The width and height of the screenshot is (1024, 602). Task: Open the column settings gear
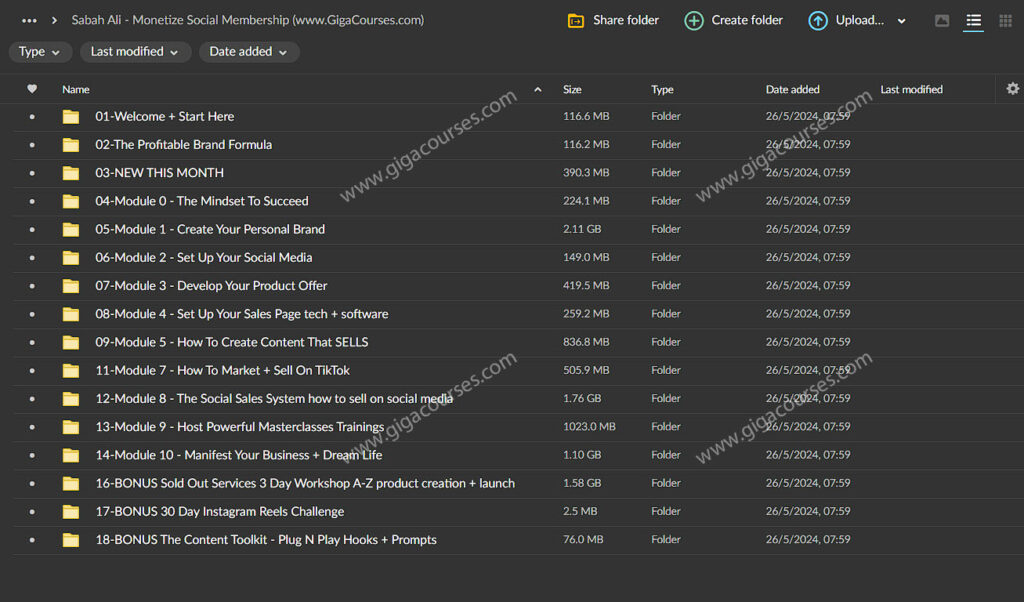1012,88
